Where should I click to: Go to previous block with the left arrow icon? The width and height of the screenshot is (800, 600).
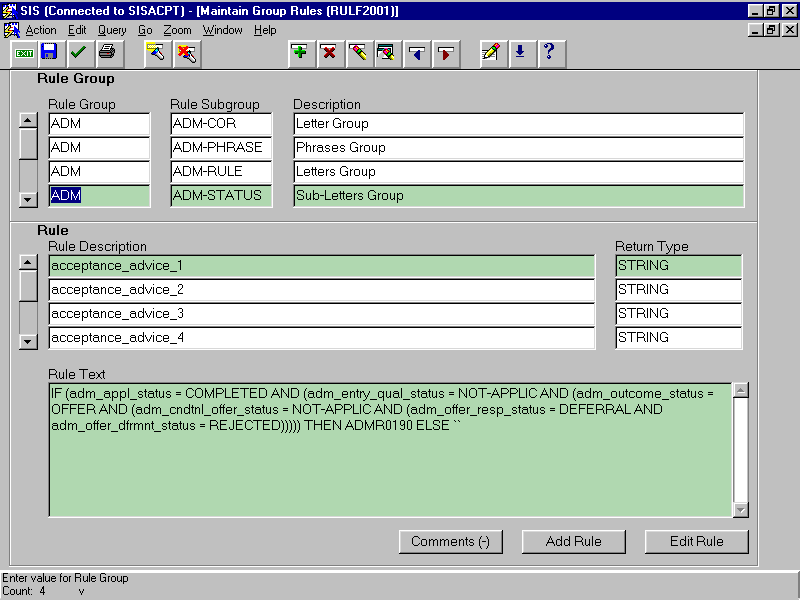coord(417,52)
